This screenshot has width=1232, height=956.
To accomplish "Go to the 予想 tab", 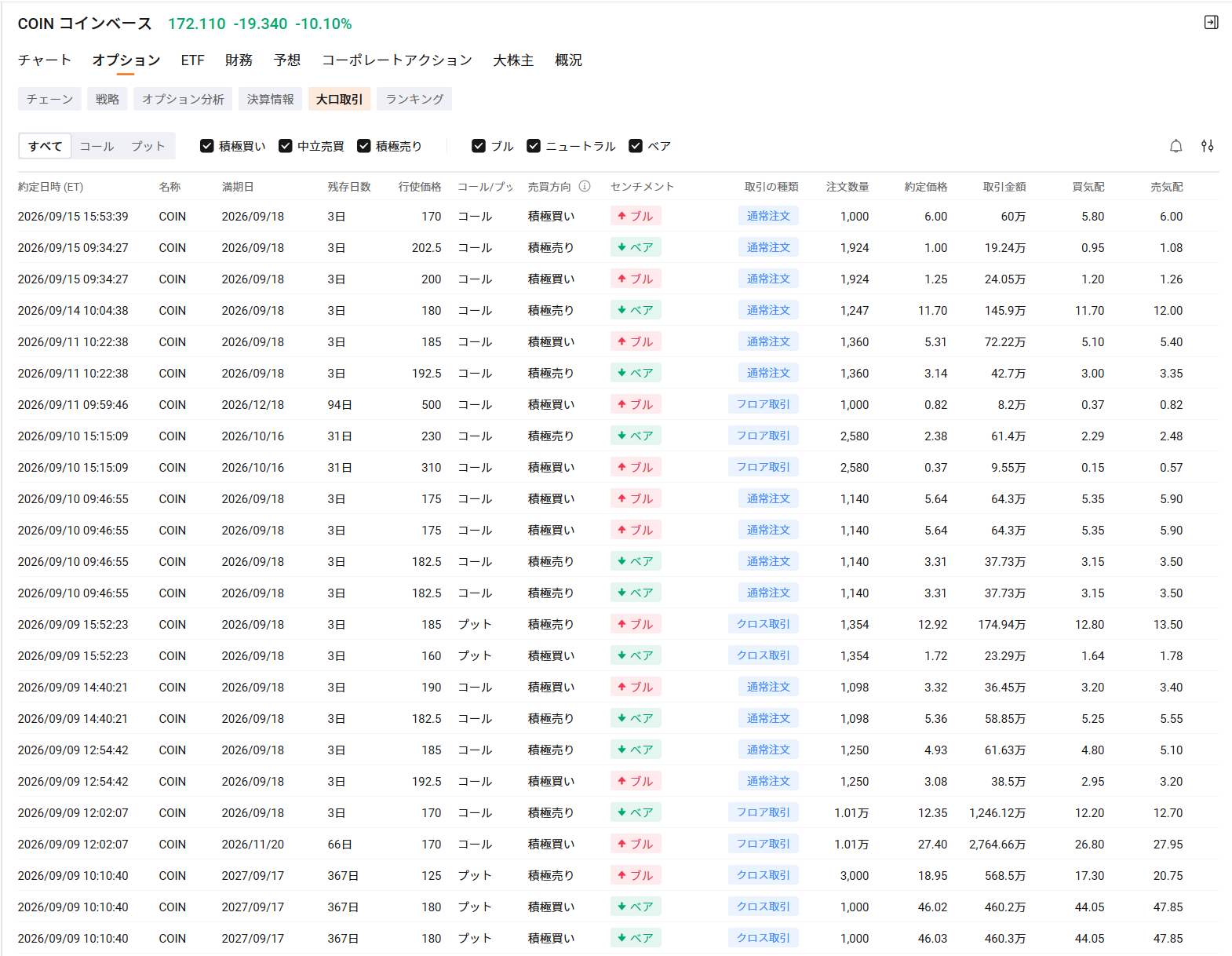I will (x=287, y=60).
